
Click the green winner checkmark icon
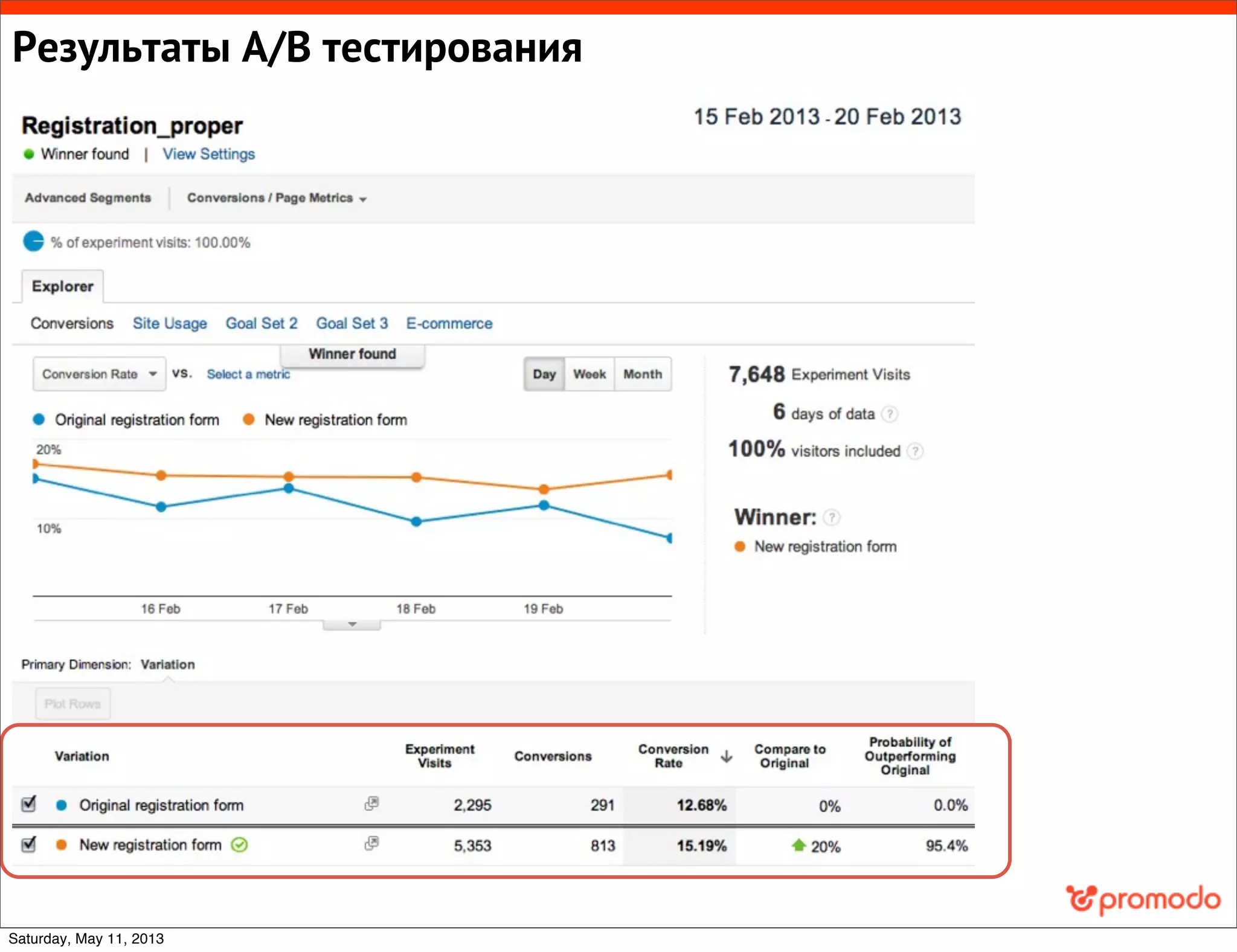pyautogui.click(x=240, y=844)
